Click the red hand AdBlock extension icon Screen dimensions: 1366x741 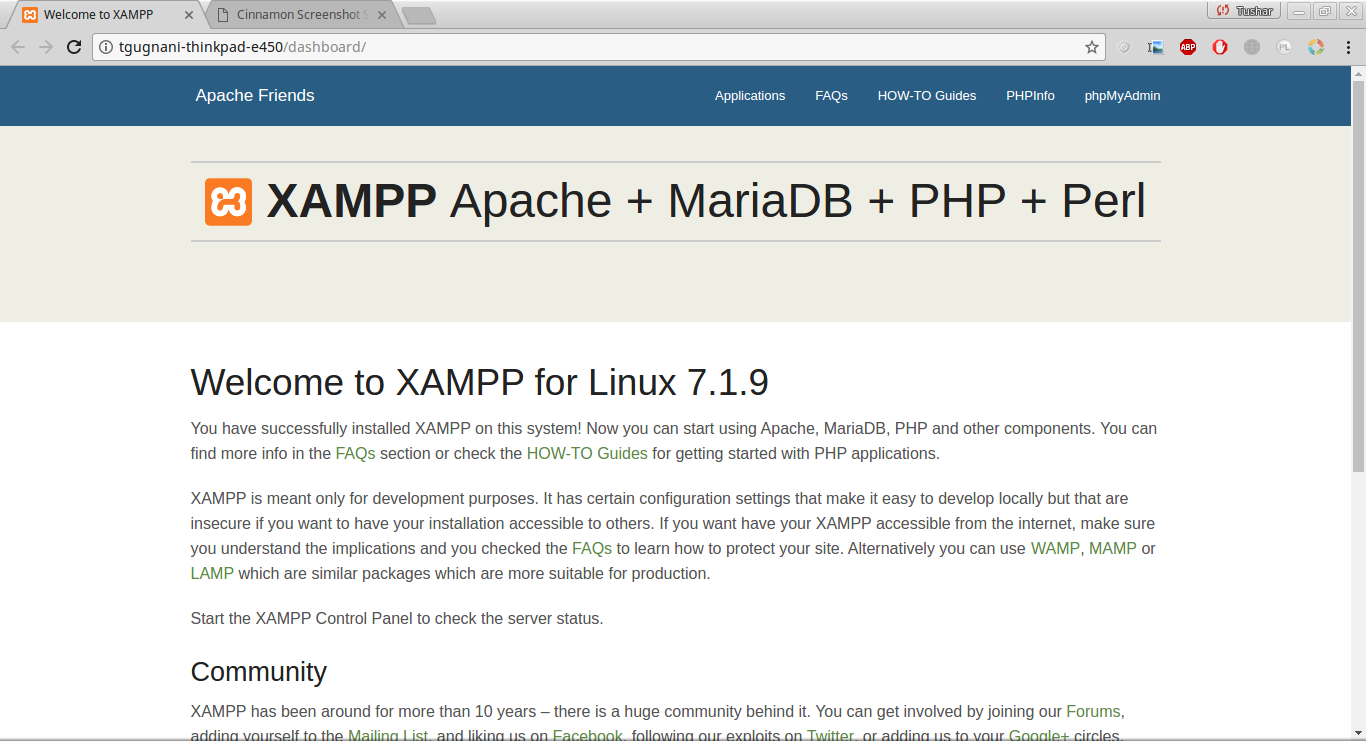click(1220, 47)
